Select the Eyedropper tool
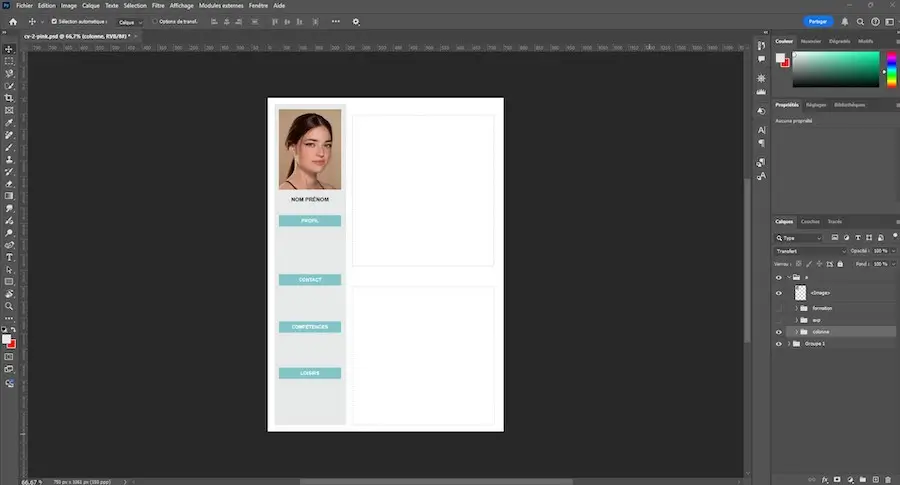900x485 pixels. tap(9, 123)
